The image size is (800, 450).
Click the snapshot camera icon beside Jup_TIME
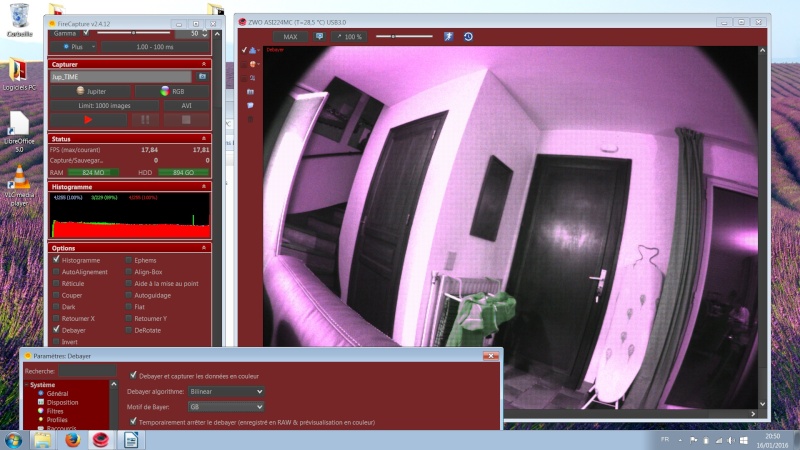tap(203, 77)
